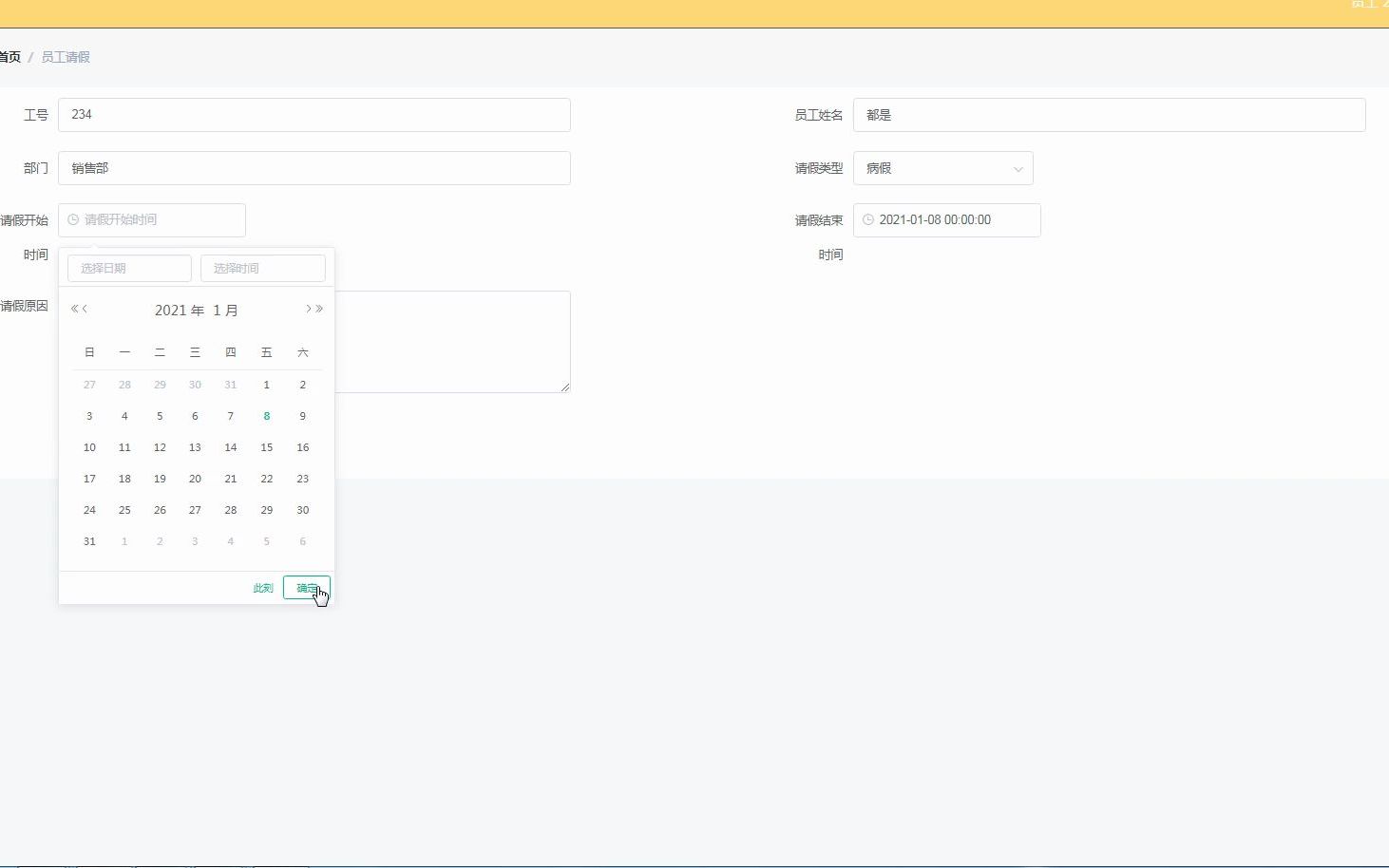Select January 15 in calendar
The width and height of the screenshot is (1389, 868).
coord(267,447)
